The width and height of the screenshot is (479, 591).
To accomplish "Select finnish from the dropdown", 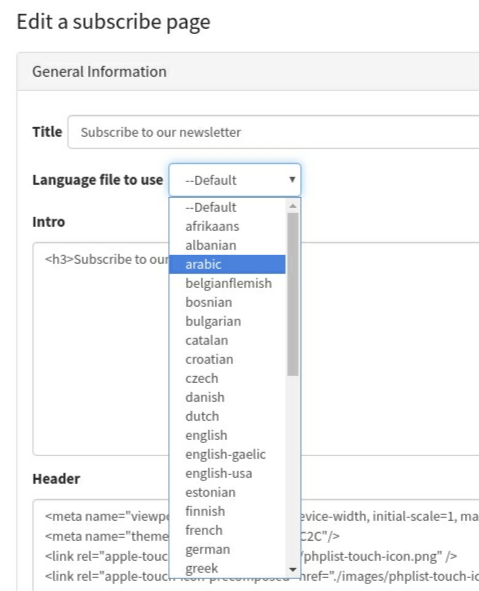I will [228, 511].
